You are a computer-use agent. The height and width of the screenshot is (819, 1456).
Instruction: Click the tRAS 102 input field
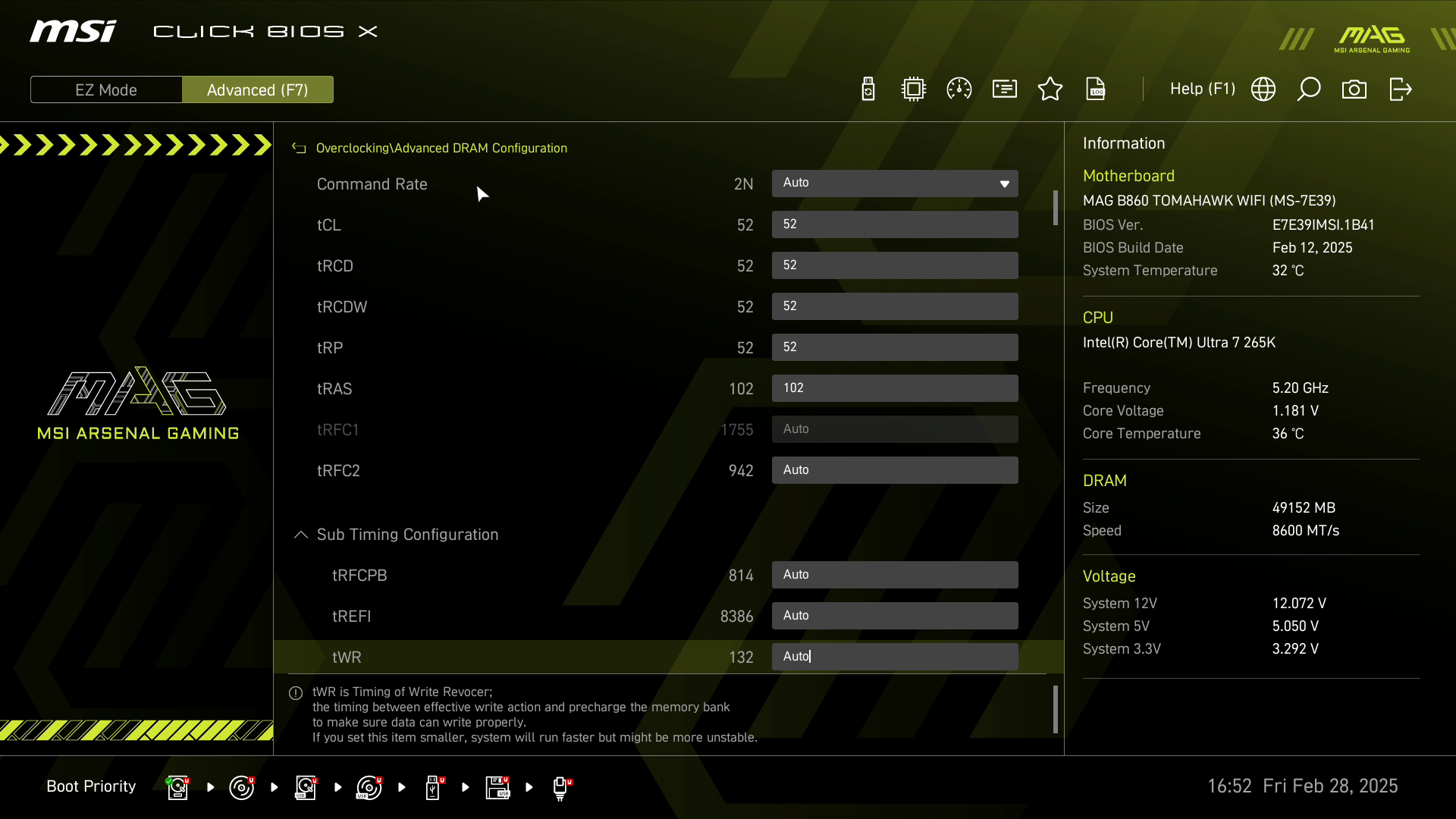click(x=895, y=388)
